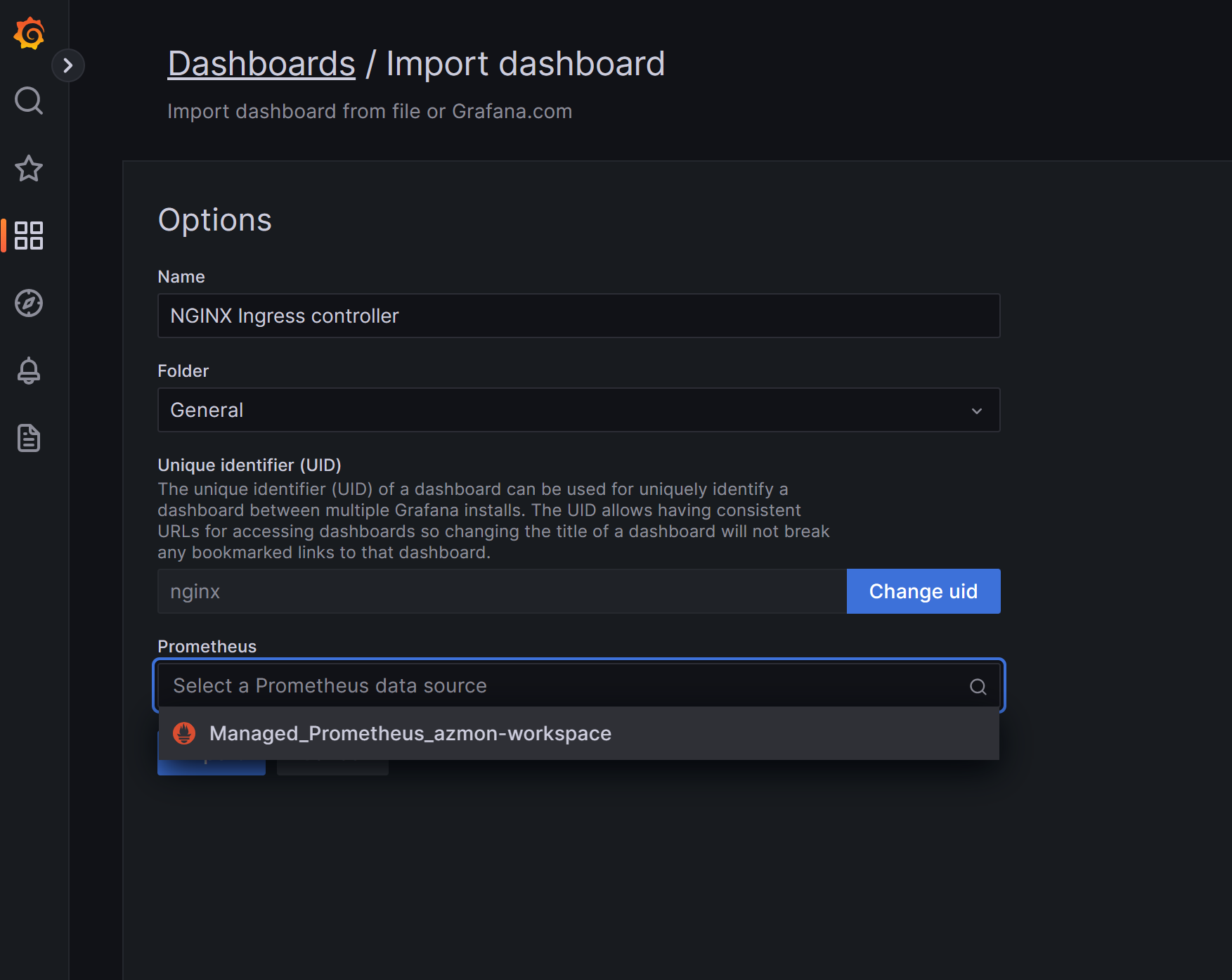The height and width of the screenshot is (980, 1232).
Task: Open Explore compass icon
Action: pos(29,303)
